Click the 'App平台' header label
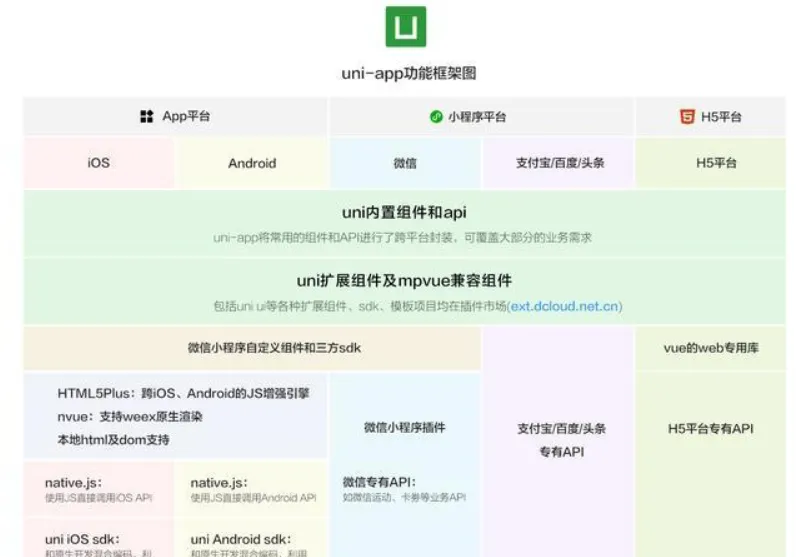 coord(186,116)
